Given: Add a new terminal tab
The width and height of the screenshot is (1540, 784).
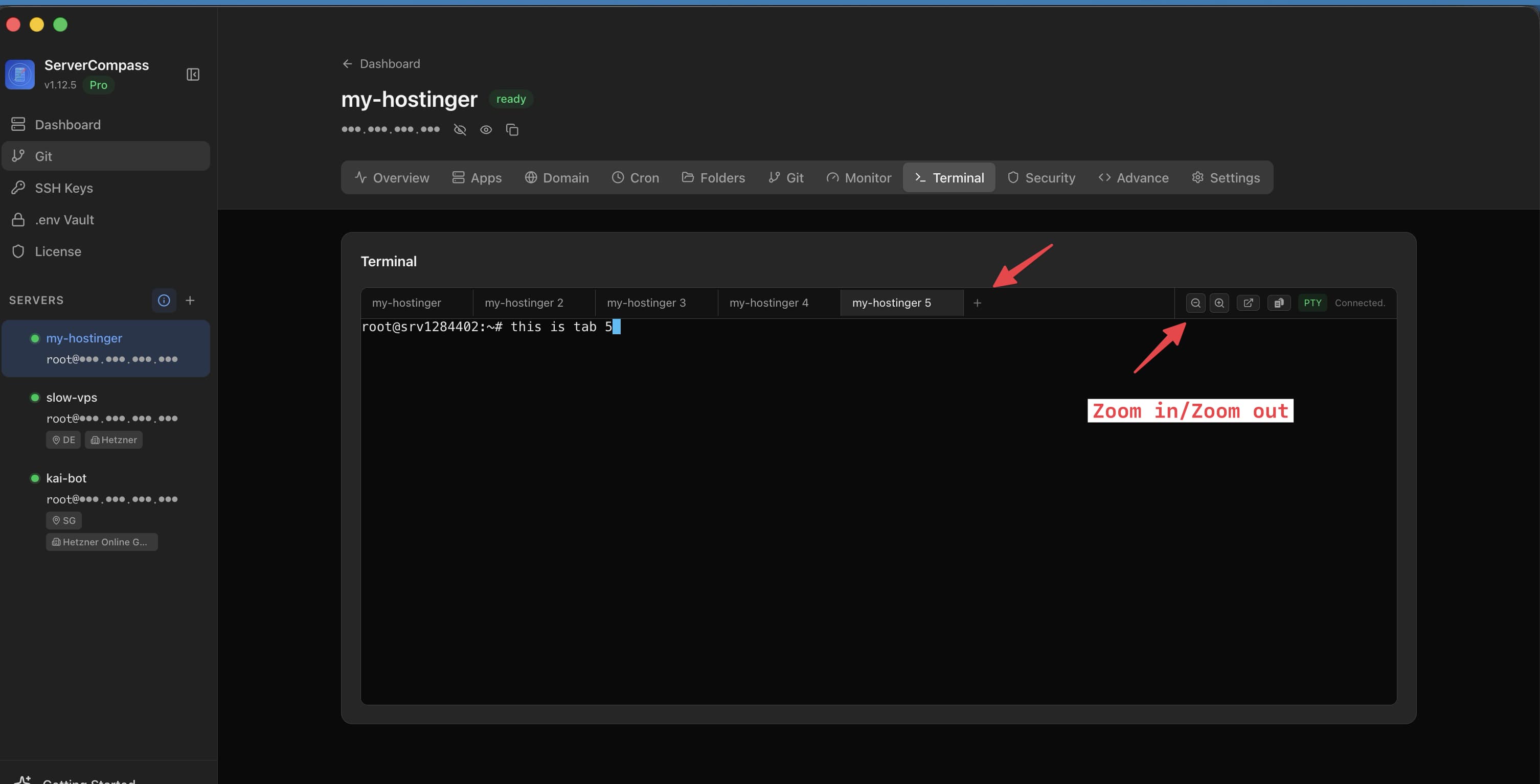Looking at the screenshot, I should coord(978,303).
